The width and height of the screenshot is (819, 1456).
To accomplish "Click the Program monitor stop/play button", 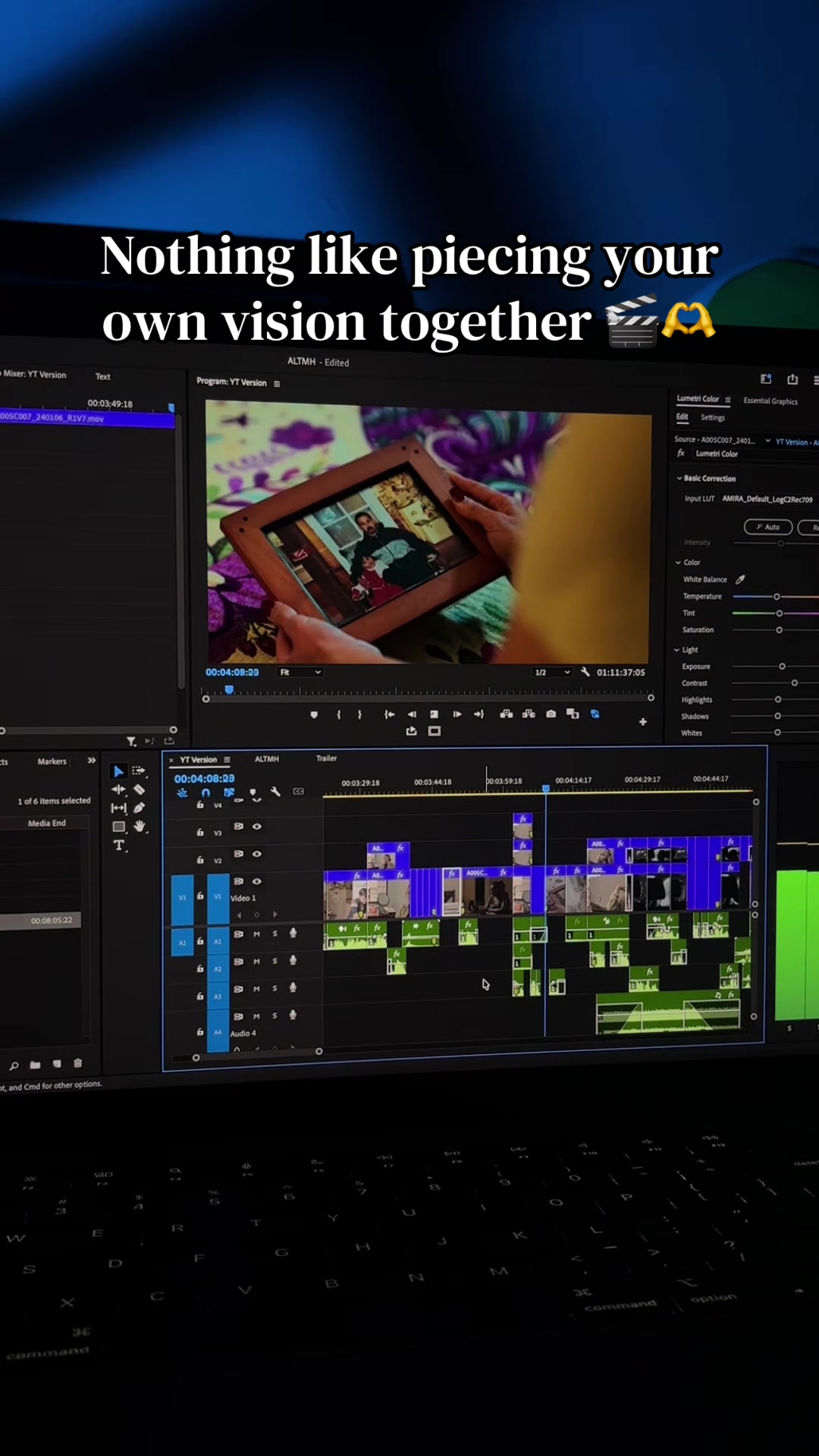I will [434, 714].
